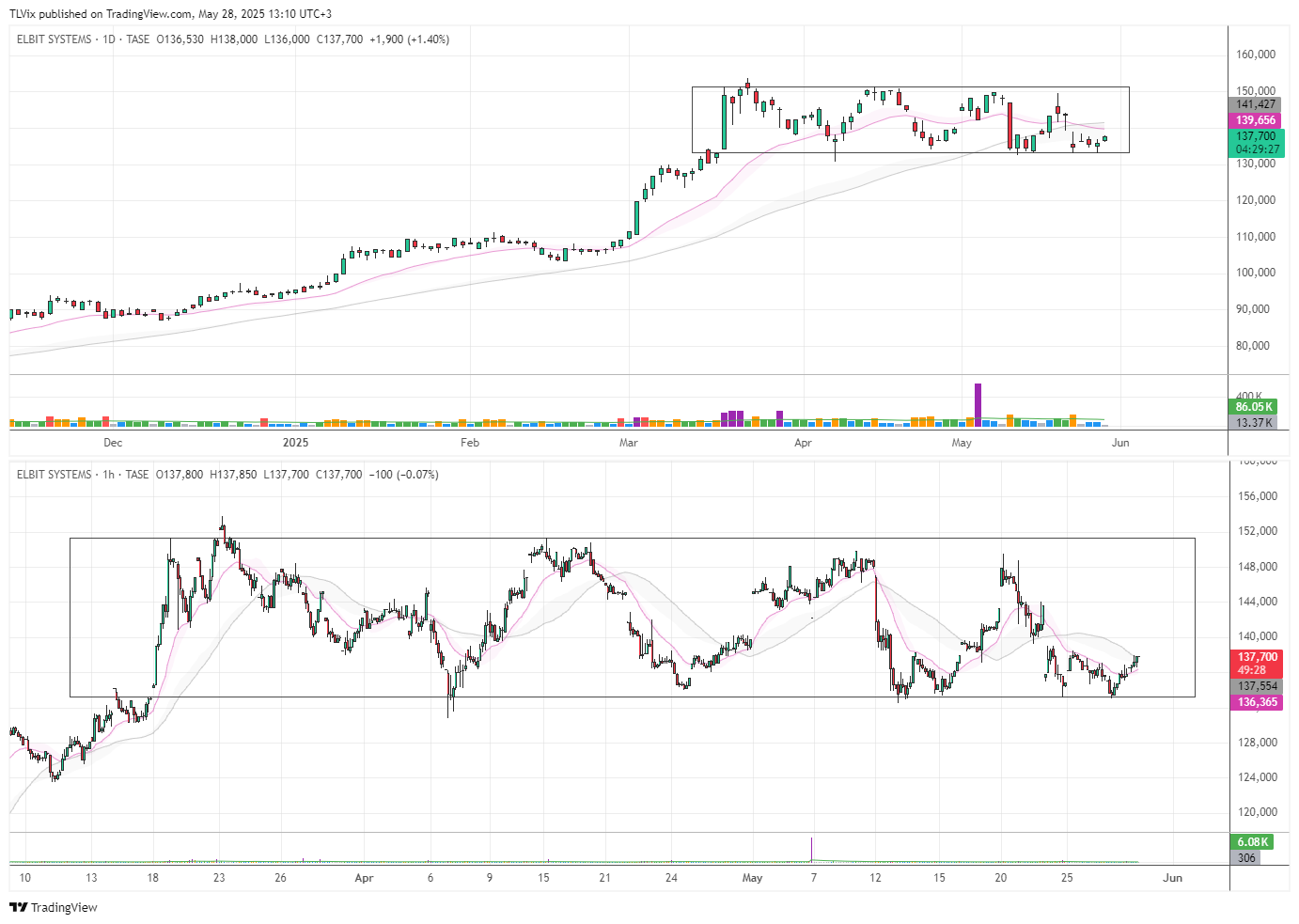
Task: Click the daily change +1,900 (+1.40%)
Action: point(409,39)
